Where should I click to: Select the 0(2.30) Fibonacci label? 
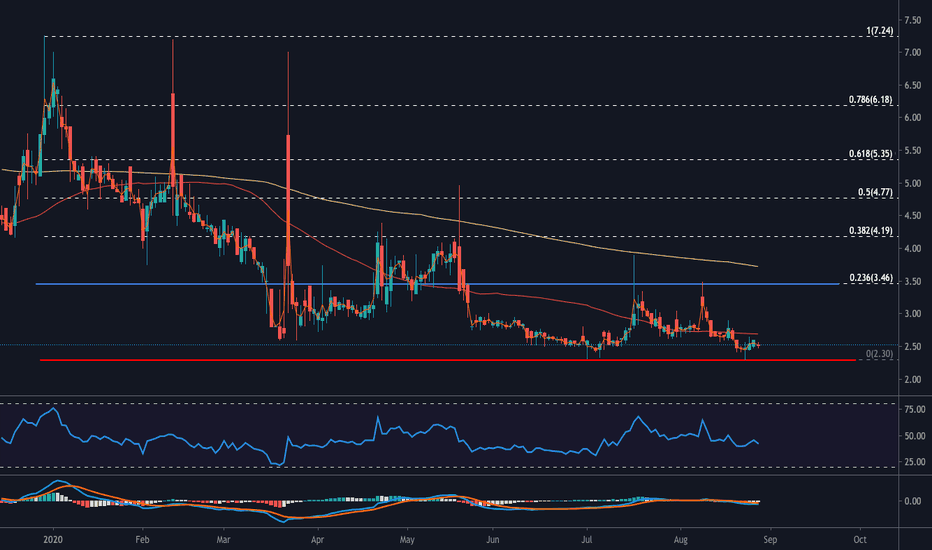[879, 354]
